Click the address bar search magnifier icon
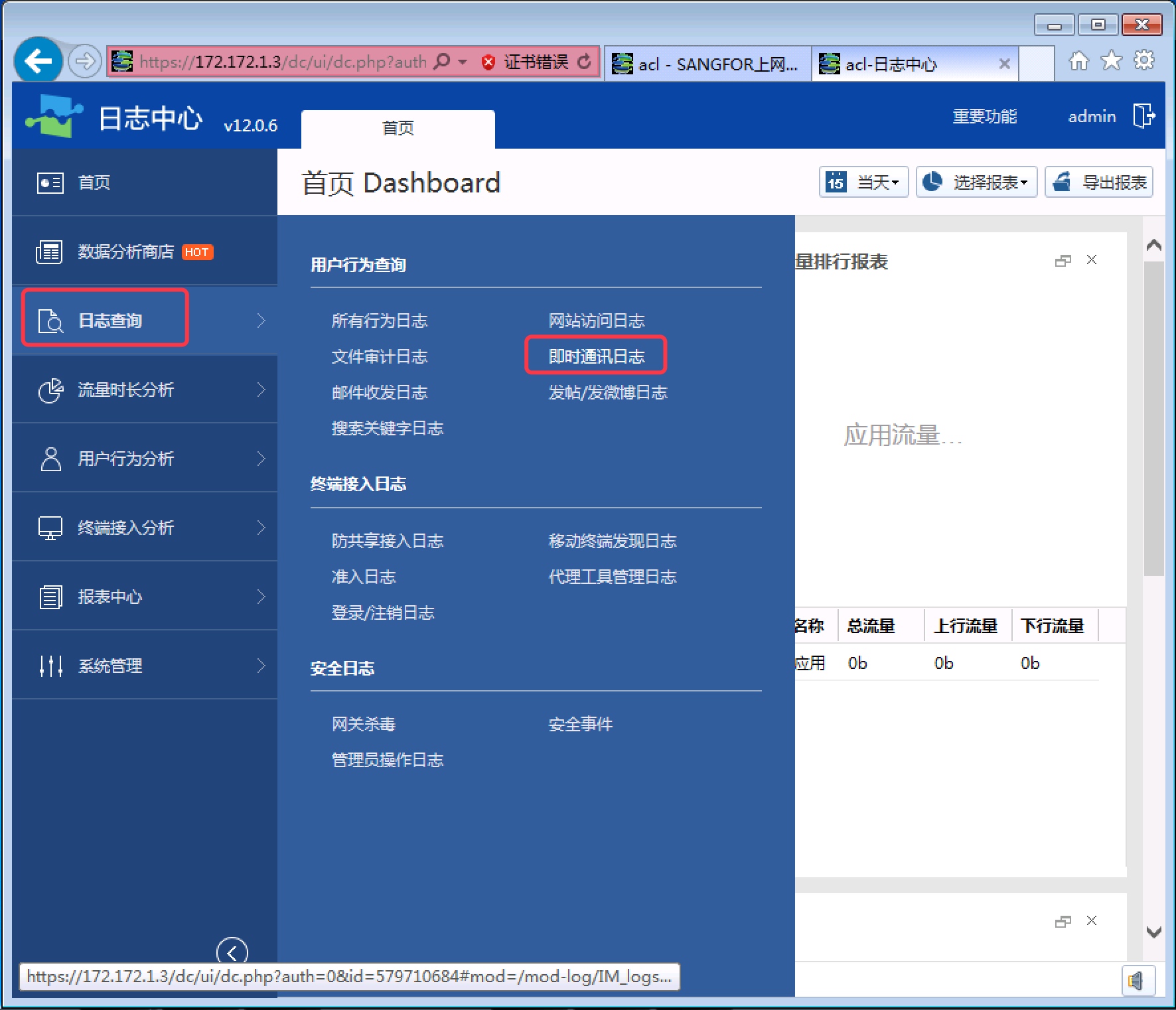The image size is (1176, 1010). click(441, 62)
